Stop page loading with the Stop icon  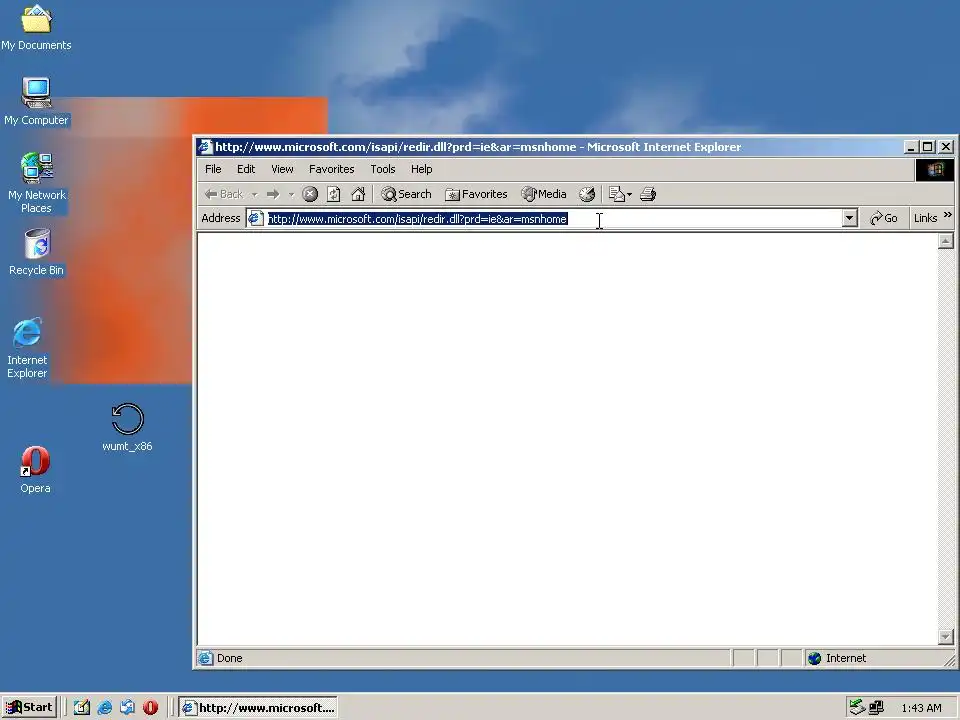[x=310, y=194]
